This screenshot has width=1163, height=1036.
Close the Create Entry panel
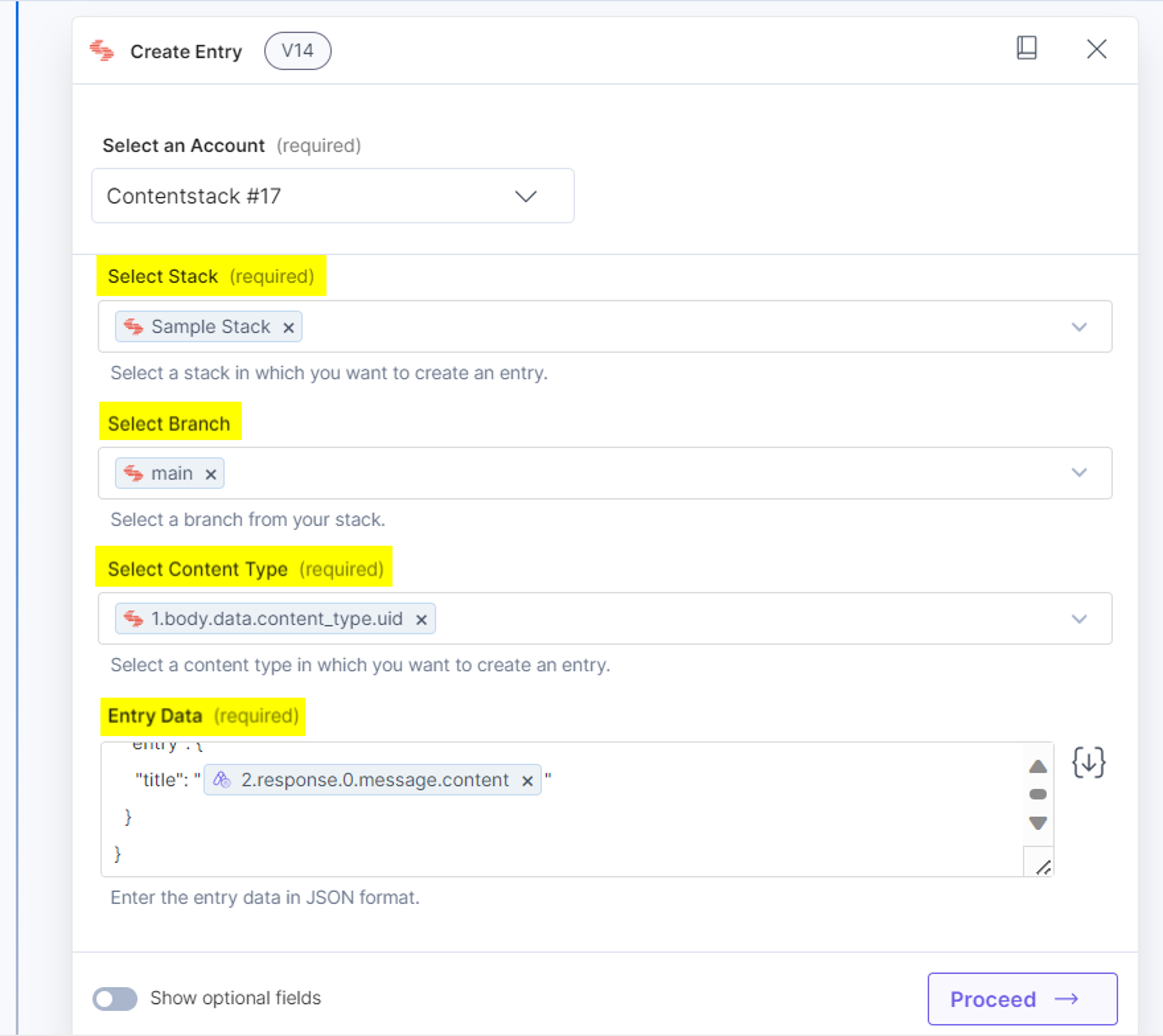1096,49
